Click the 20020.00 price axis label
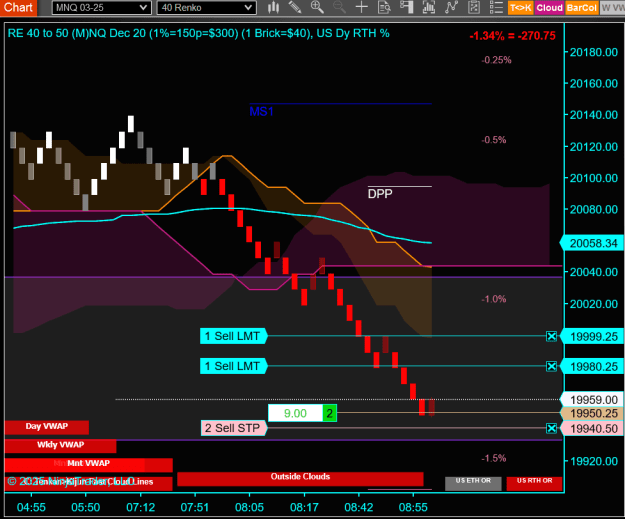This screenshot has width=625, height=519. [x=594, y=304]
